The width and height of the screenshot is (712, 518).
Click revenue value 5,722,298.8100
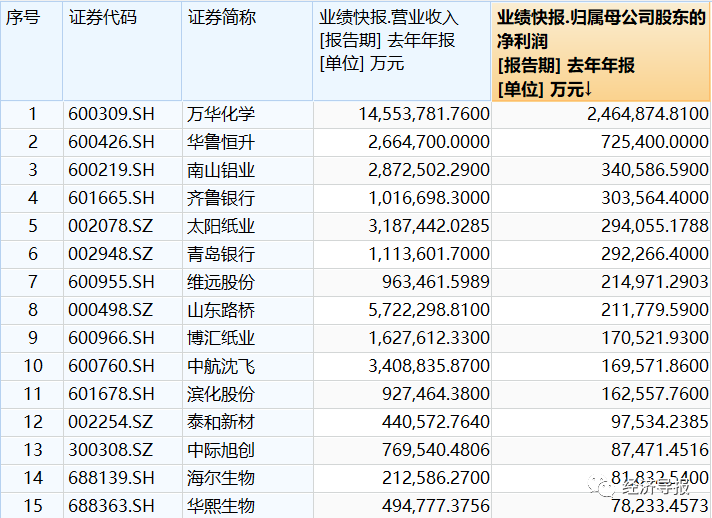(x=429, y=310)
